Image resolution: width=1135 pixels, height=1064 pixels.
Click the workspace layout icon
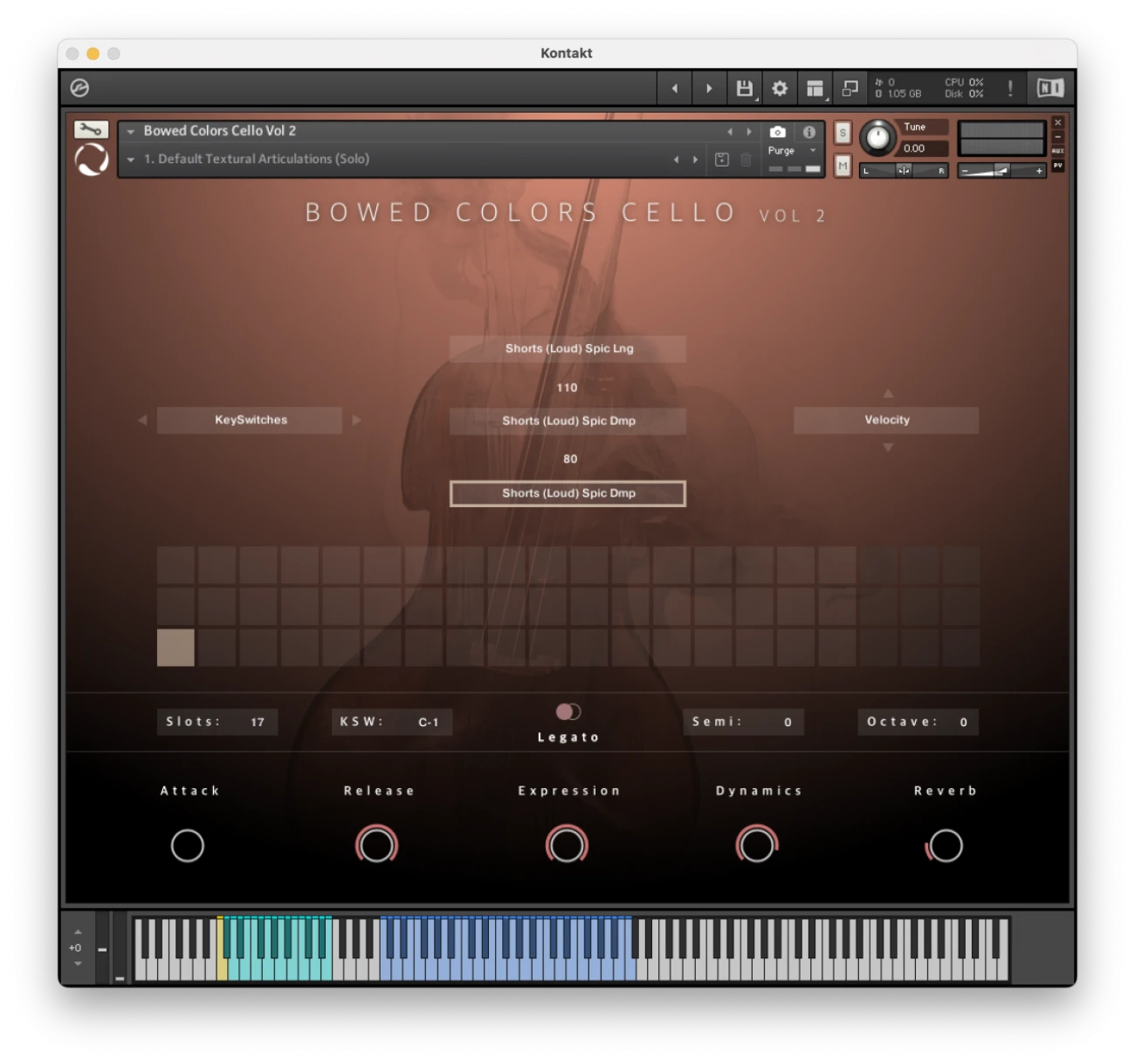815,88
